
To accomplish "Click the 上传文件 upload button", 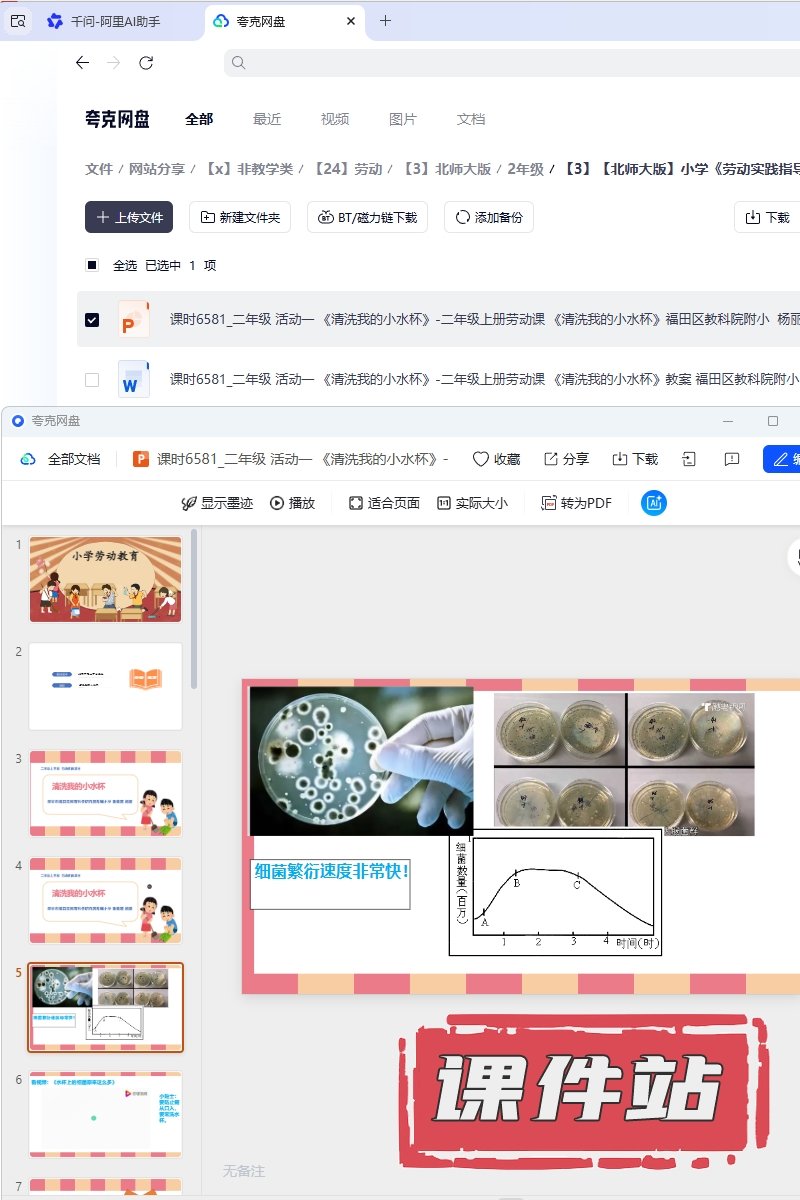I will click(129, 217).
